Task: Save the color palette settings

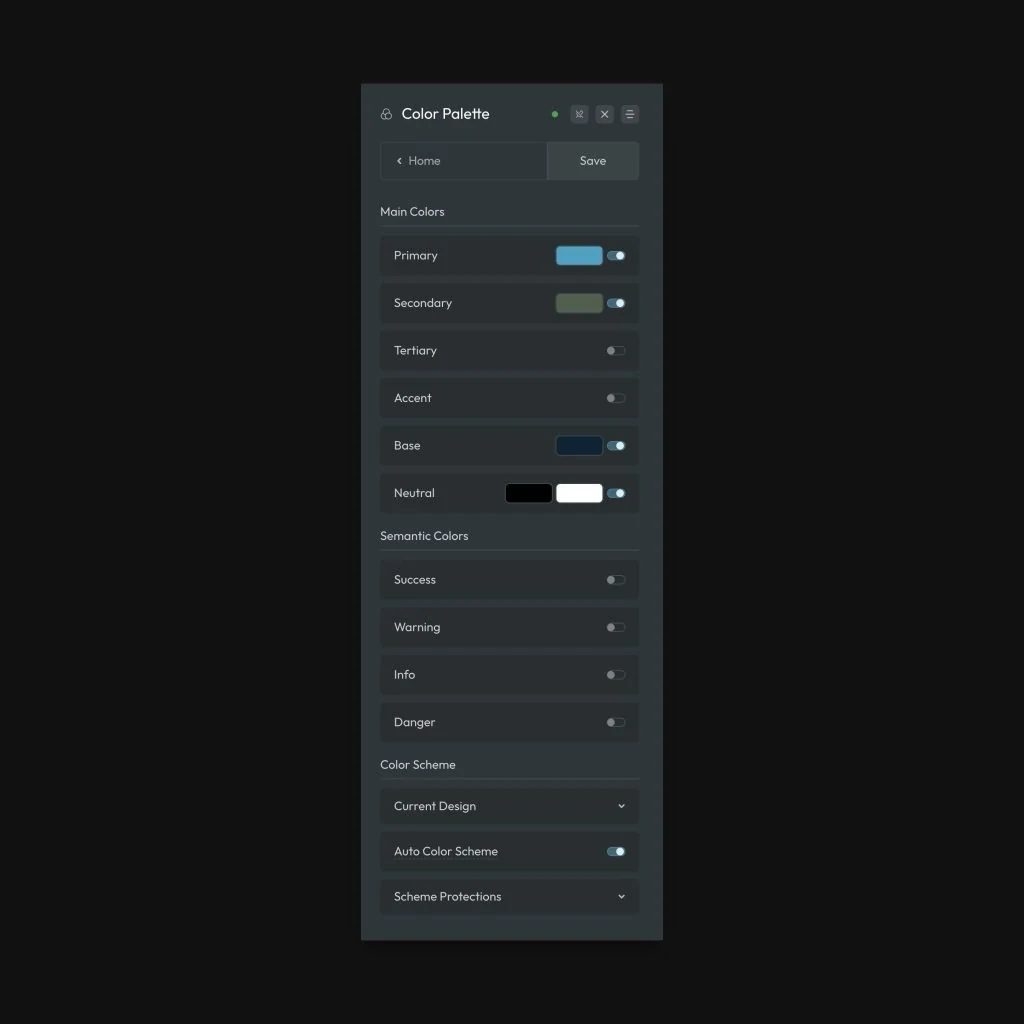Action: (x=592, y=161)
